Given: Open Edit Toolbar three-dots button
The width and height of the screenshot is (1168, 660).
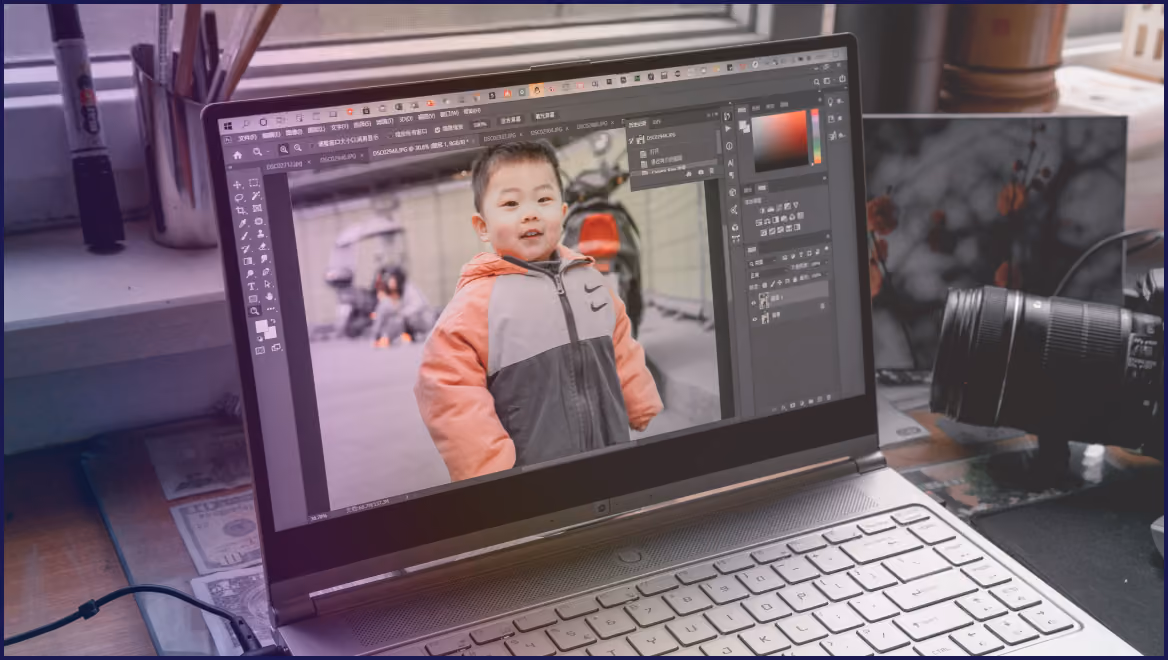Looking at the screenshot, I should [271, 308].
